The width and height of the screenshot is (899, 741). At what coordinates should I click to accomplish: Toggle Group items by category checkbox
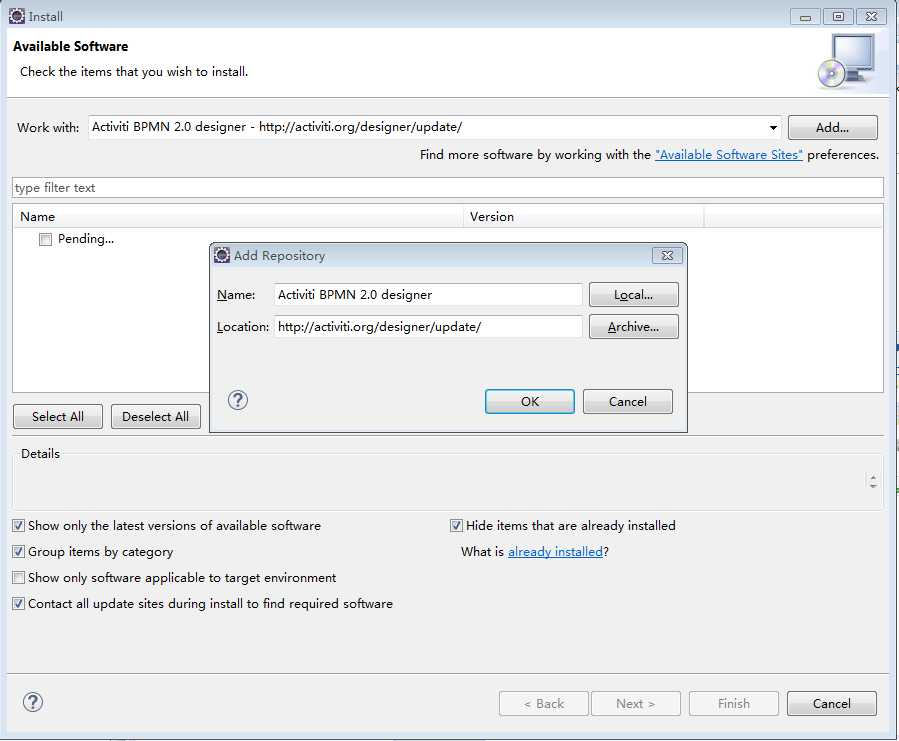(19, 552)
